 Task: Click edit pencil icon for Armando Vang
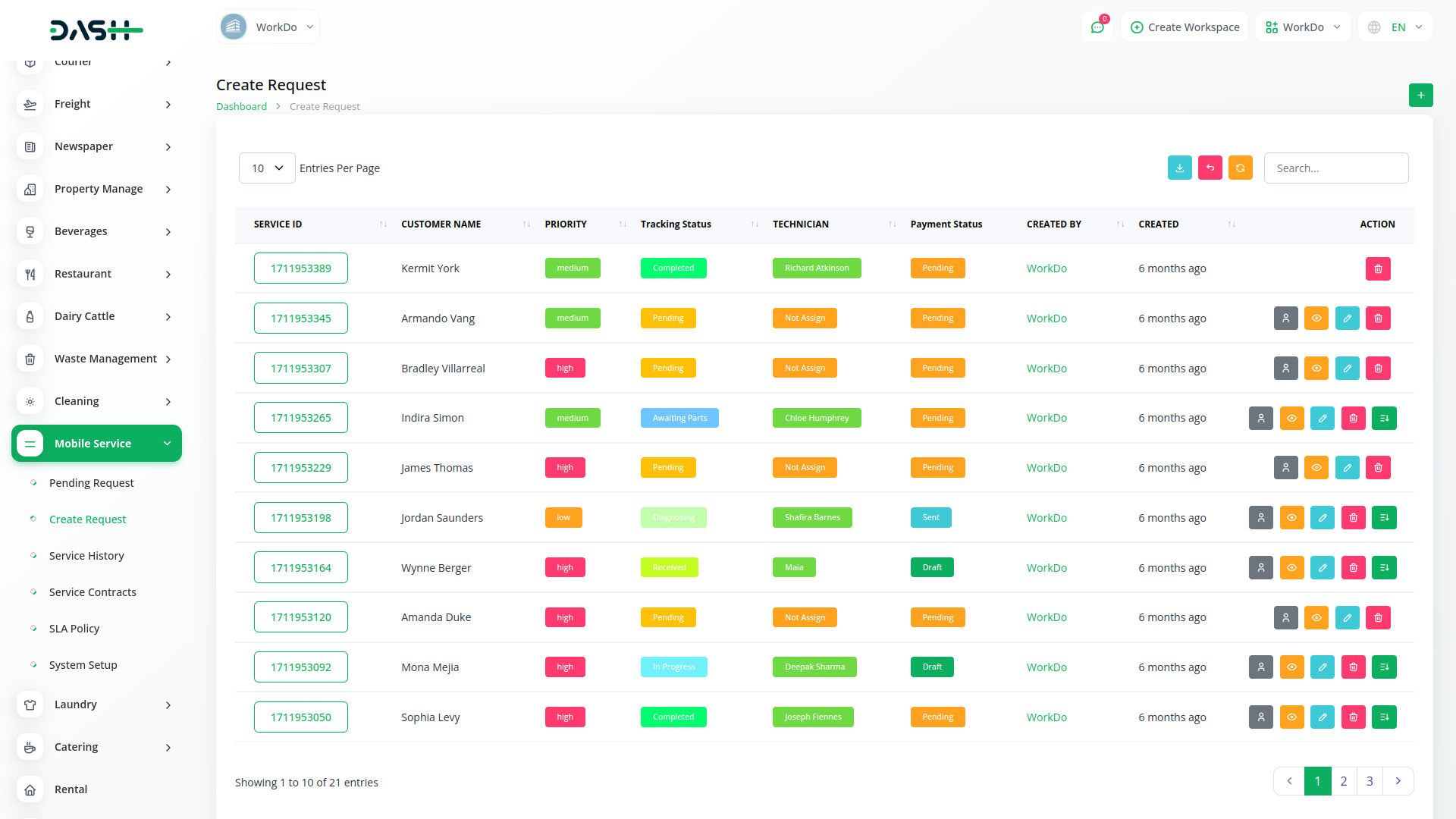point(1347,318)
